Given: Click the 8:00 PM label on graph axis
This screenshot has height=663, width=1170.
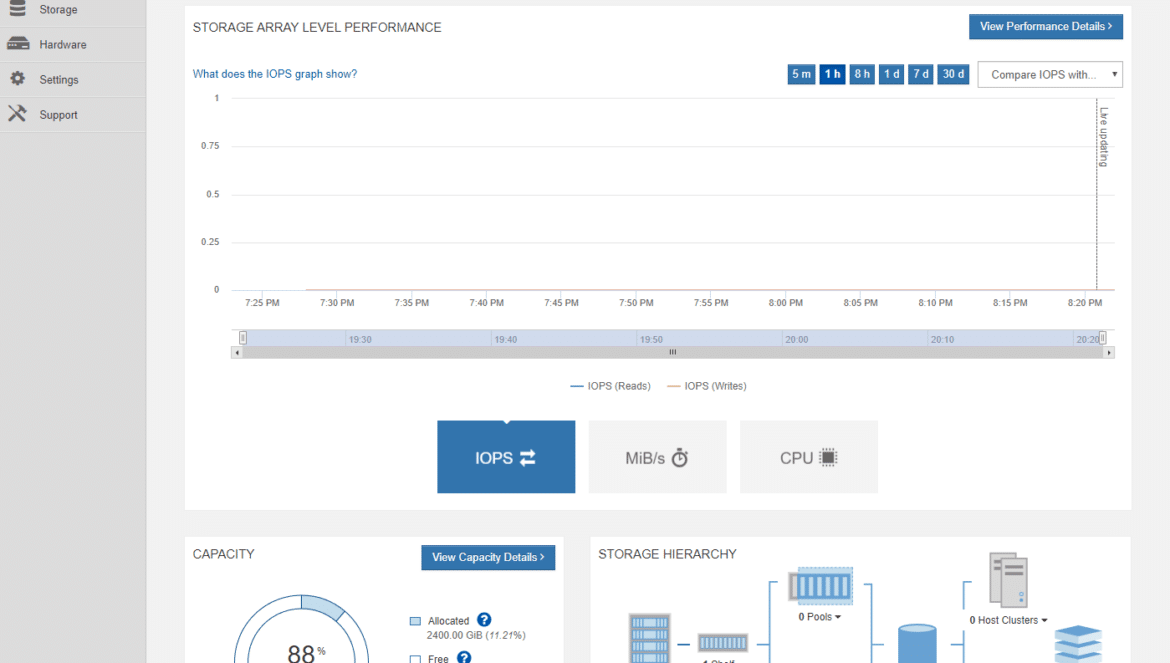Looking at the screenshot, I should coord(786,303).
